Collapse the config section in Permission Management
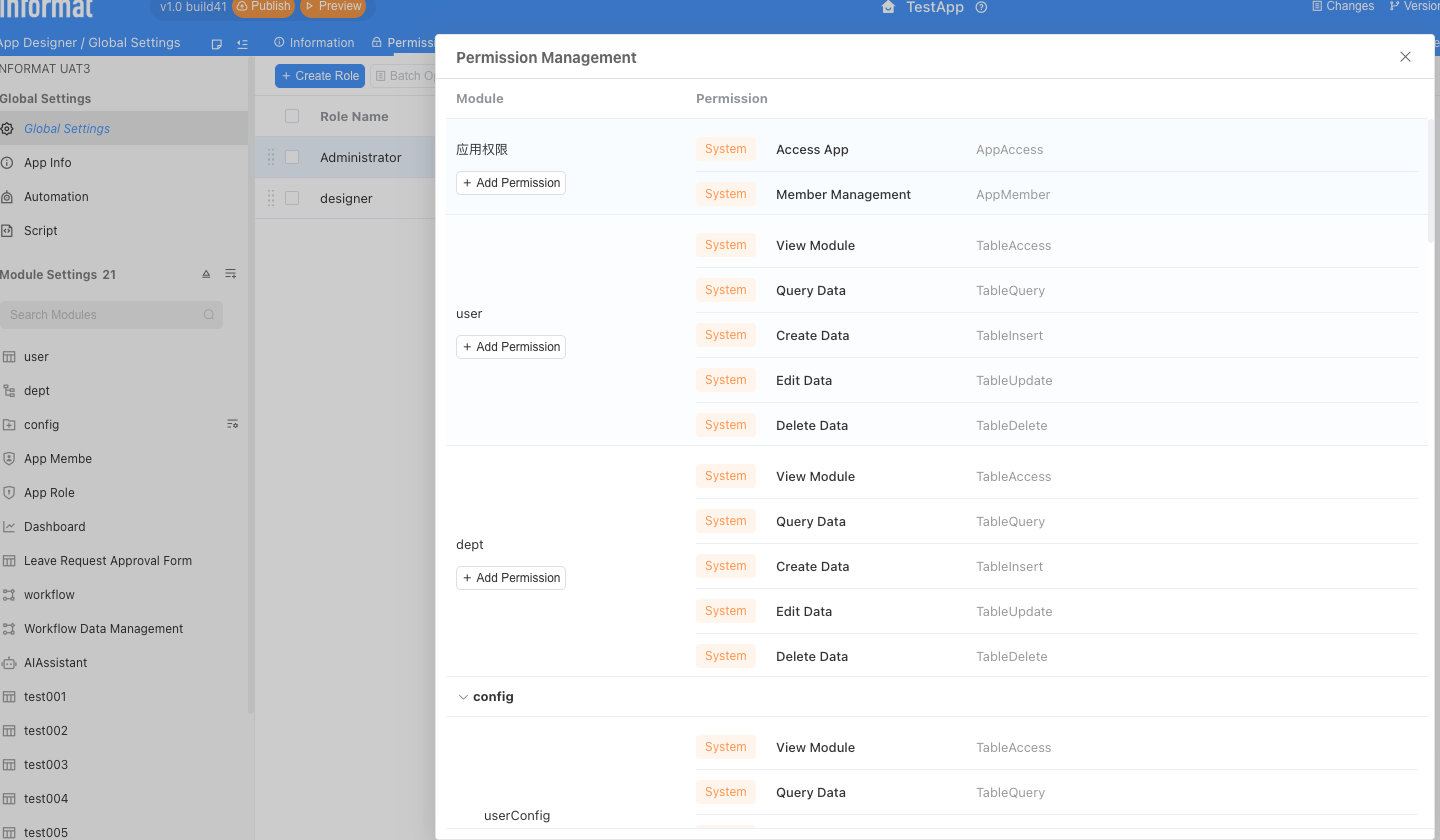 [x=463, y=696]
